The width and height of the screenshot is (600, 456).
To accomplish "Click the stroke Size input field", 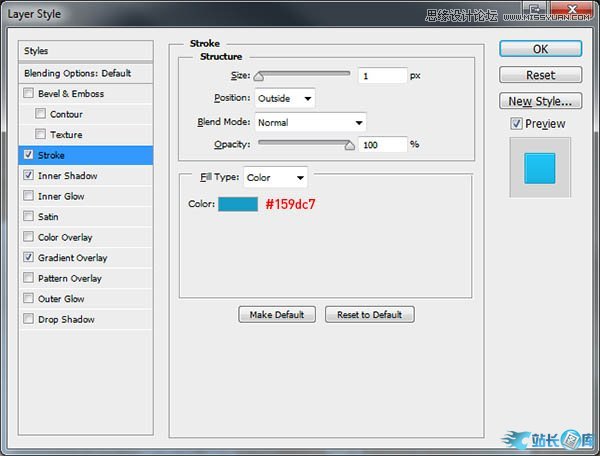I will (x=382, y=76).
